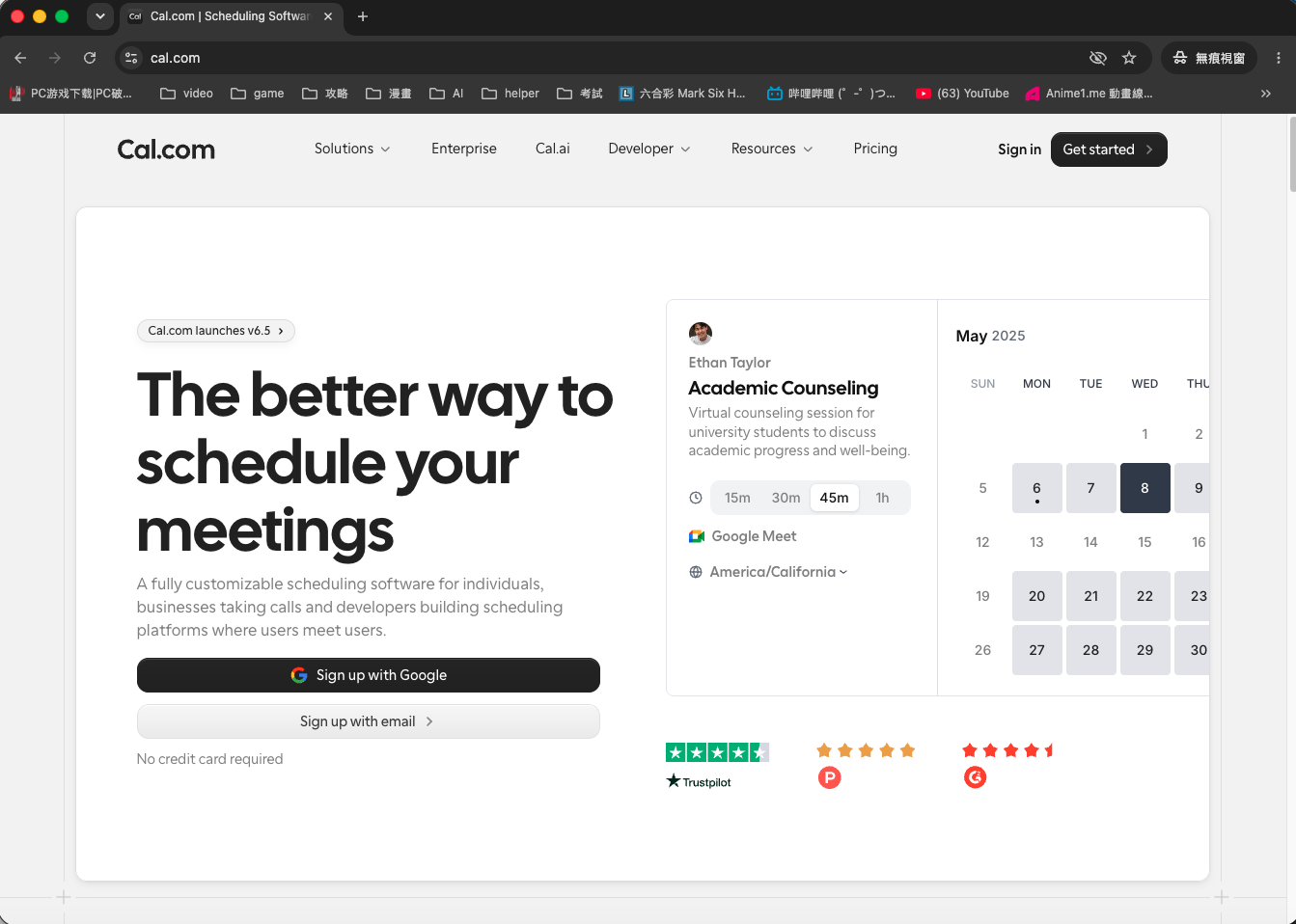
Task: Click the page vertical scrollbar
Action: coord(1292,154)
